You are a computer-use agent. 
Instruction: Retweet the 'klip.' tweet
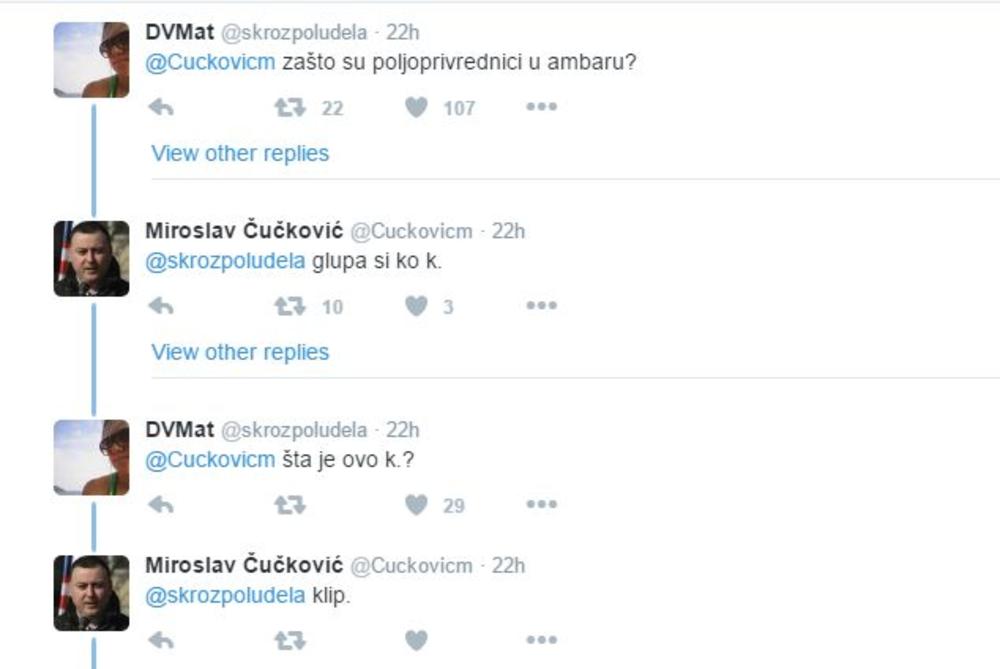click(x=290, y=639)
